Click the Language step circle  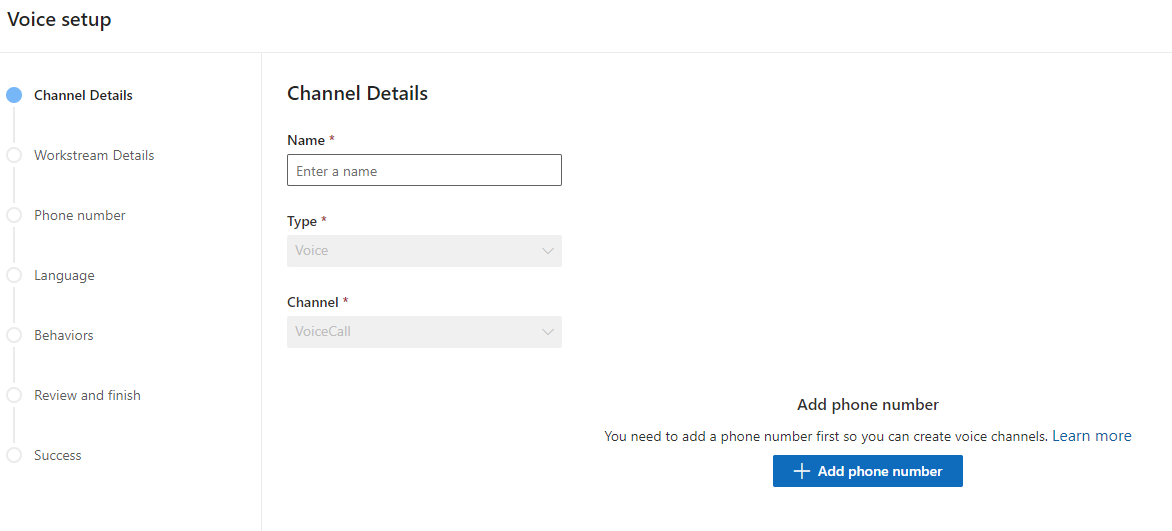coord(14,275)
